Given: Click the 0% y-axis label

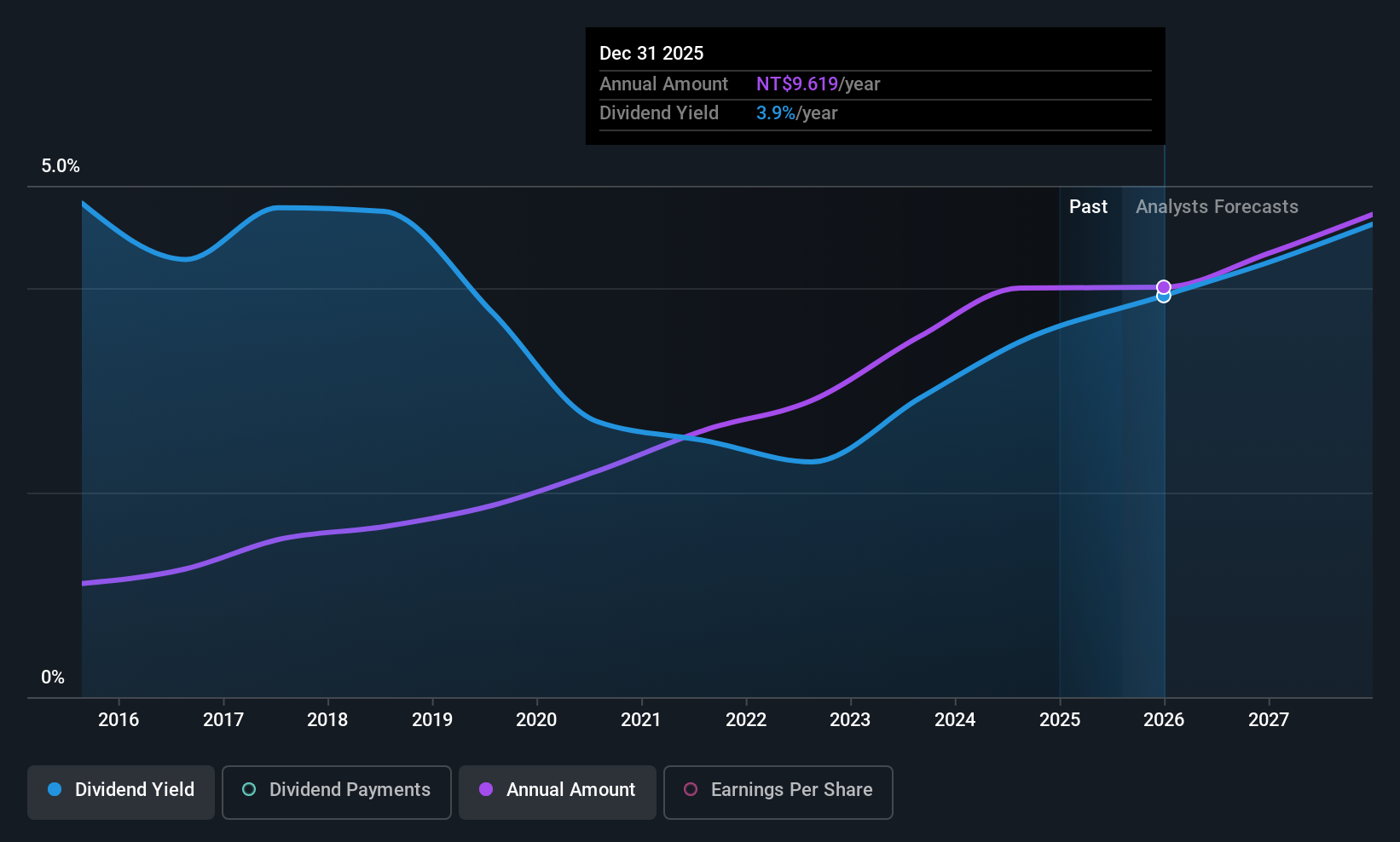Looking at the screenshot, I should pyautogui.click(x=53, y=678).
